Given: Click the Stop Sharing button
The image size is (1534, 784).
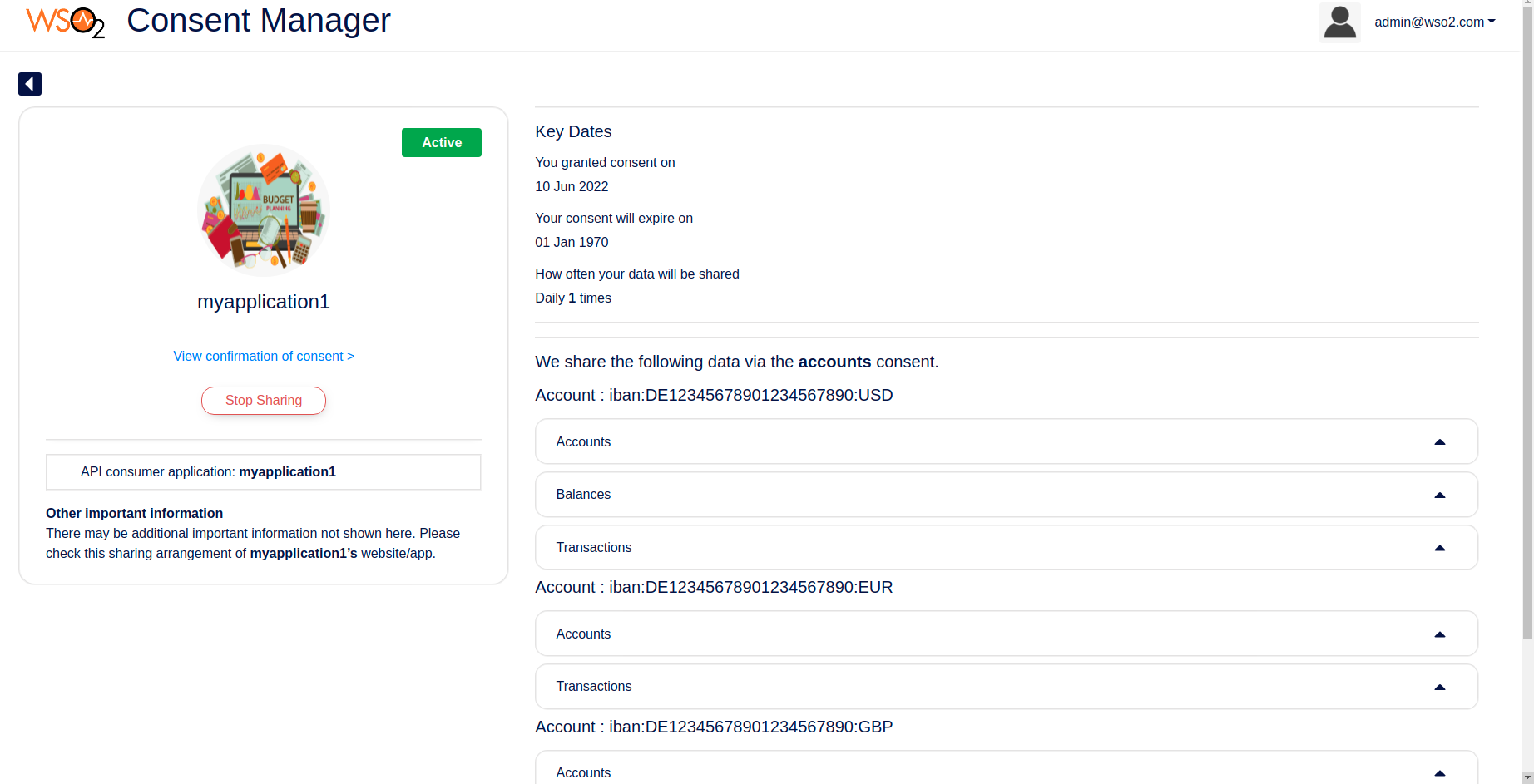Looking at the screenshot, I should 264,401.
